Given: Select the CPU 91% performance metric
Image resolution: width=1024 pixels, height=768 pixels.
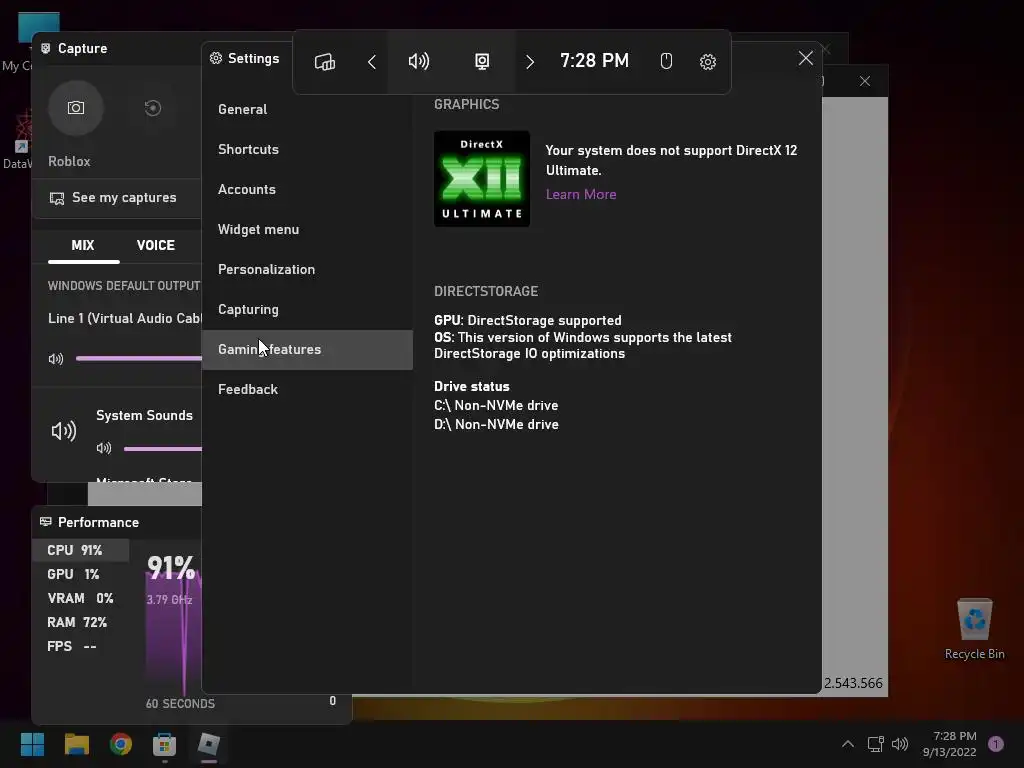Looking at the screenshot, I should [80, 551].
